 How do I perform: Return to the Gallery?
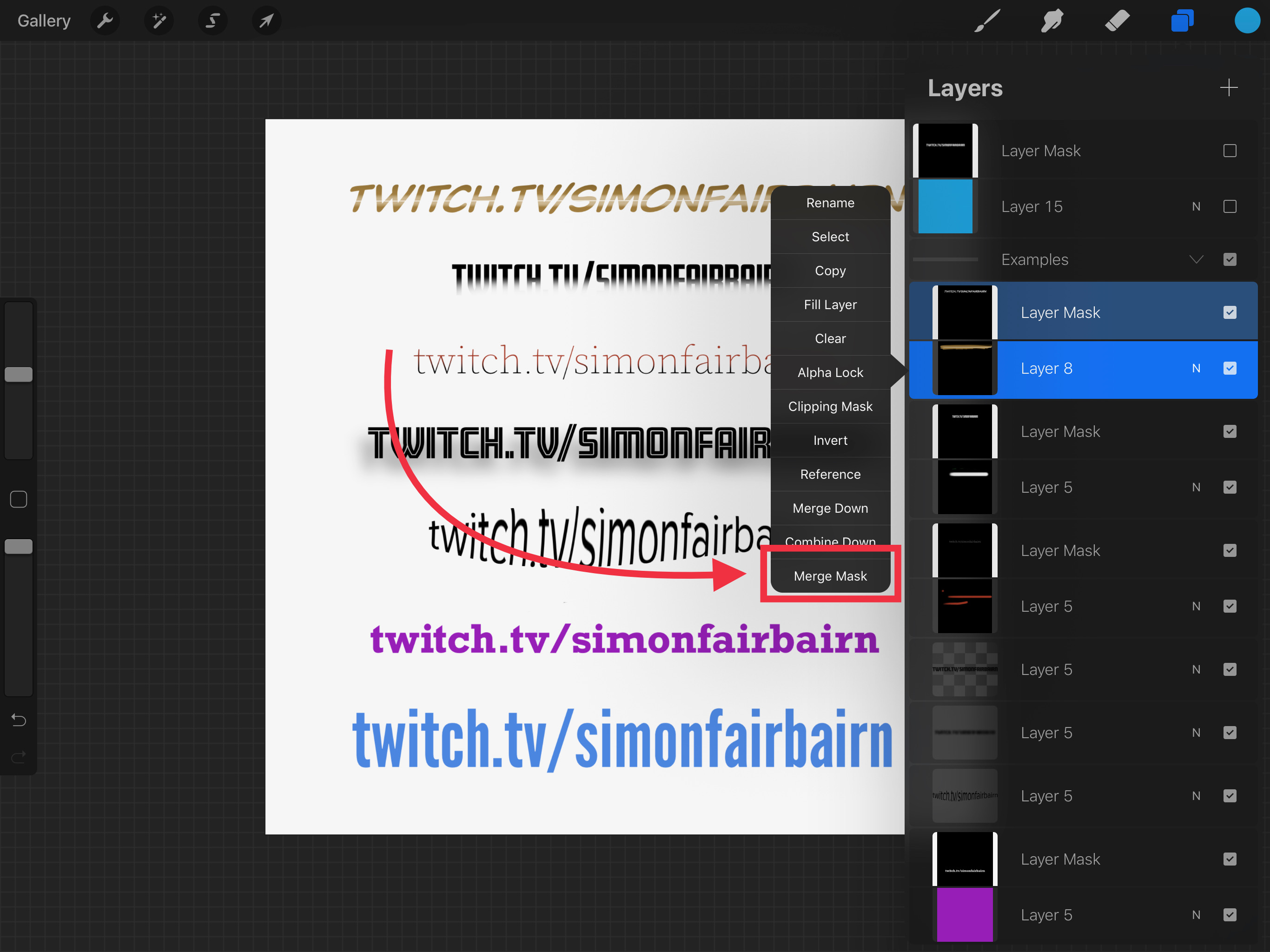(44, 20)
